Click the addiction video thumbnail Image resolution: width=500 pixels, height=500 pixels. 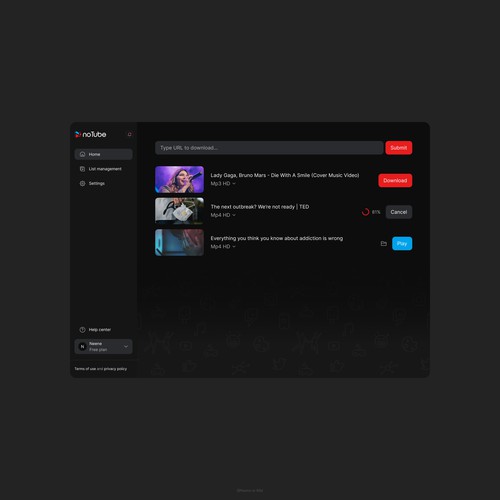179,242
